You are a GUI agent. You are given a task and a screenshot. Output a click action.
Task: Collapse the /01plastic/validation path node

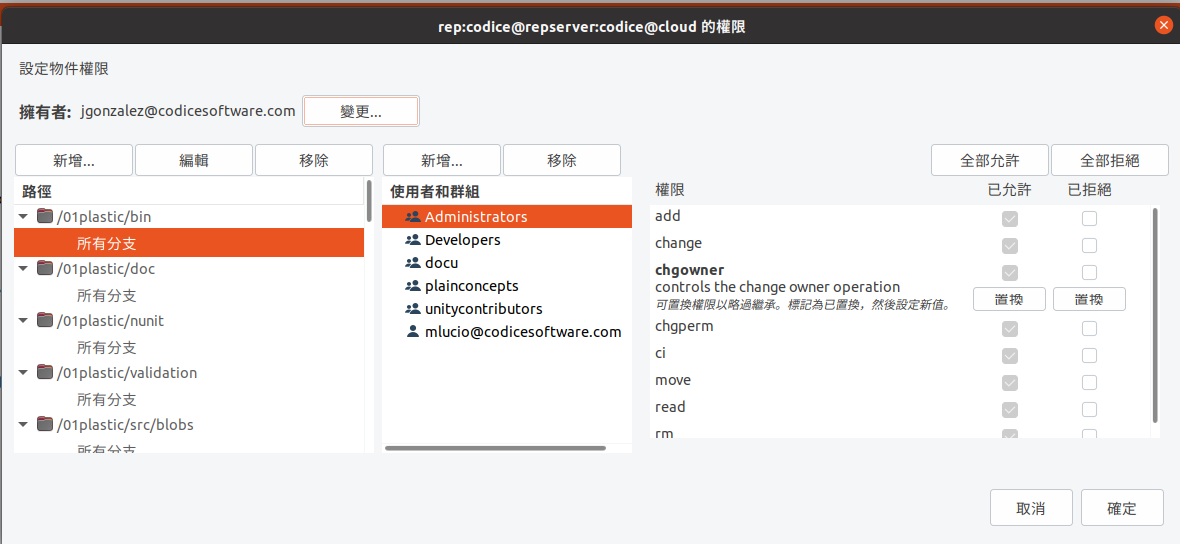pyautogui.click(x=24, y=372)
